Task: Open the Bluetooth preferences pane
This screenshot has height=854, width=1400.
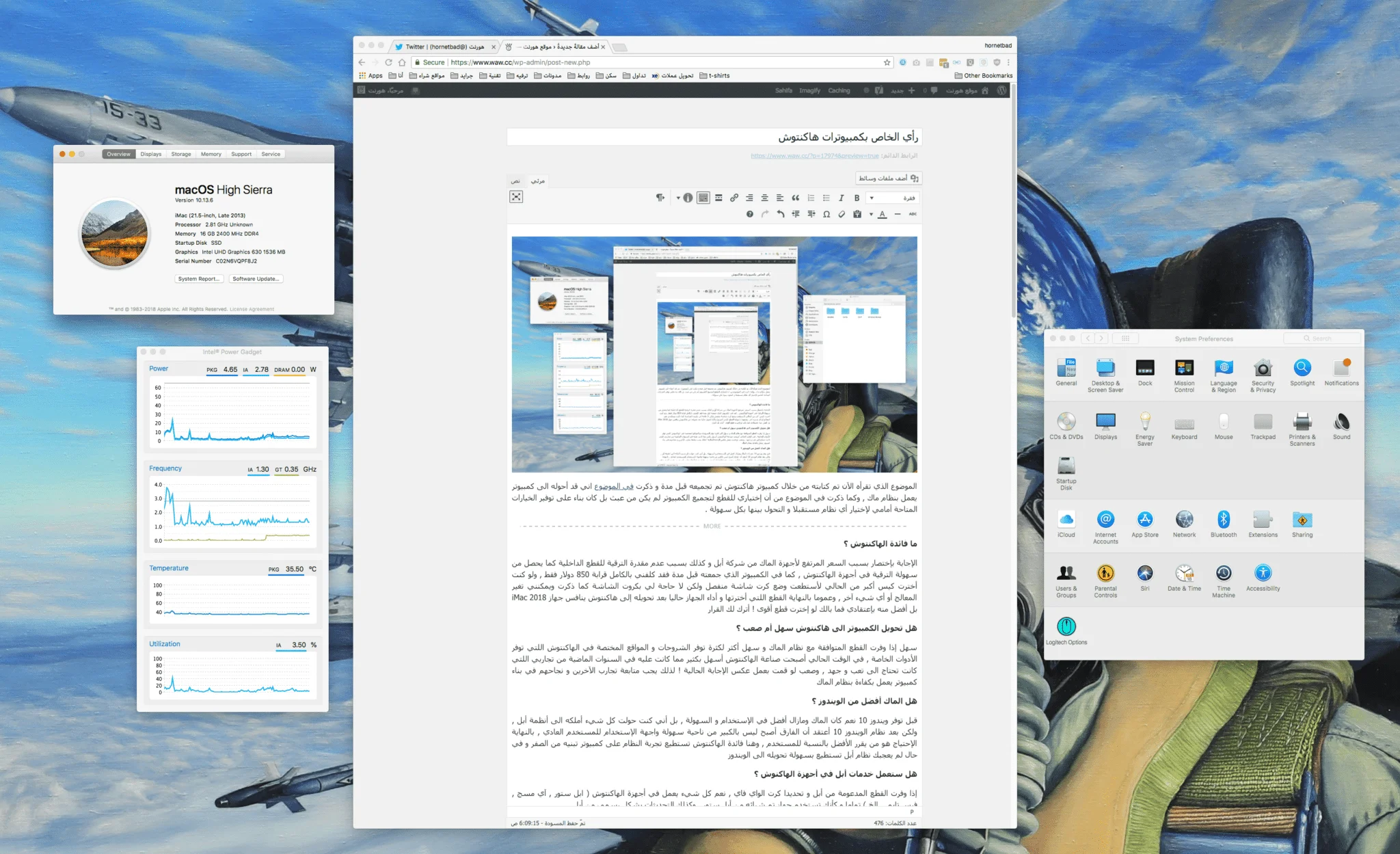Action: tap(1224, 524)
